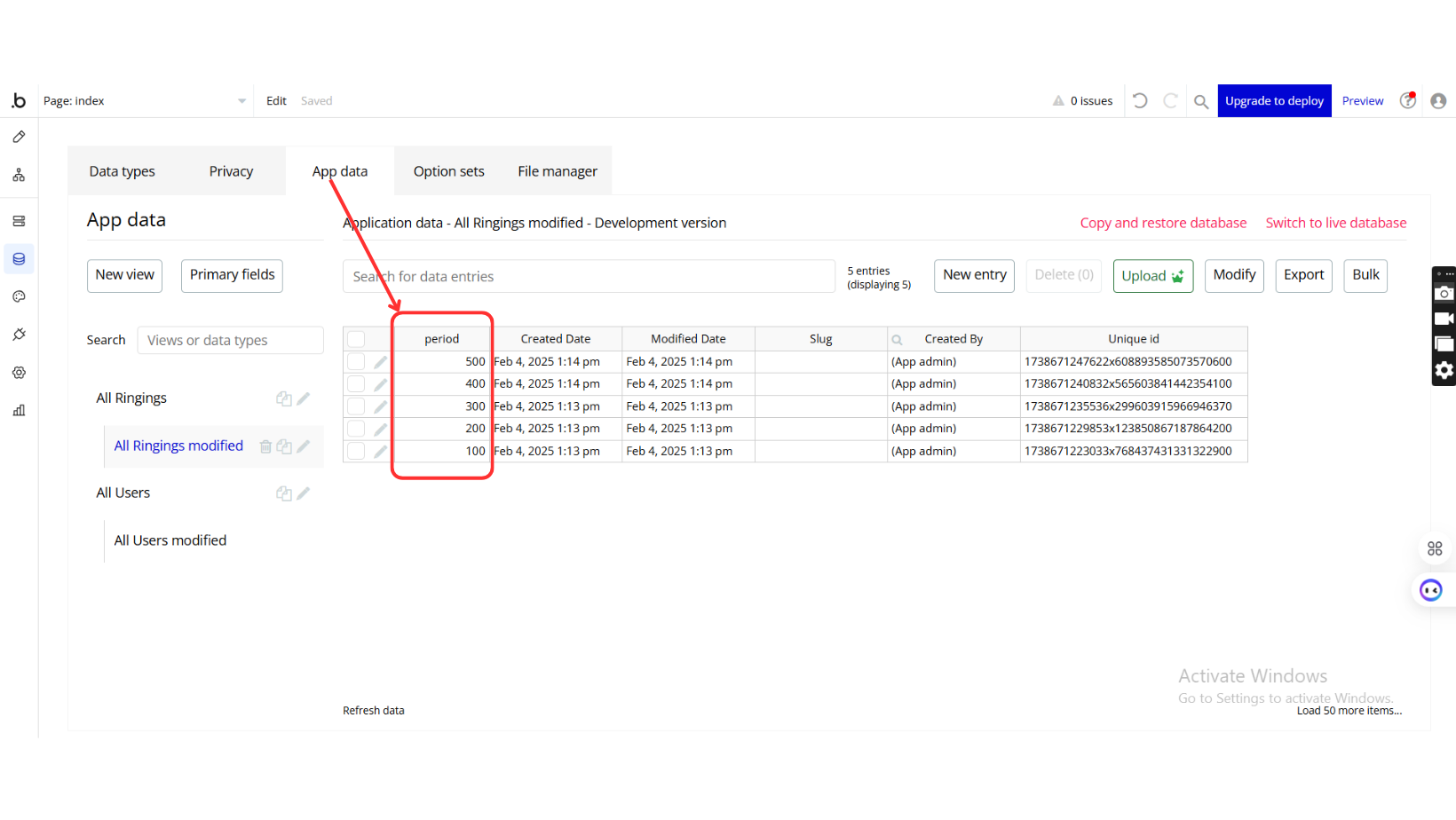Open the Edit menu in top bar
This screenshot has height=820, width=1456.
click(x=276, y=101)
